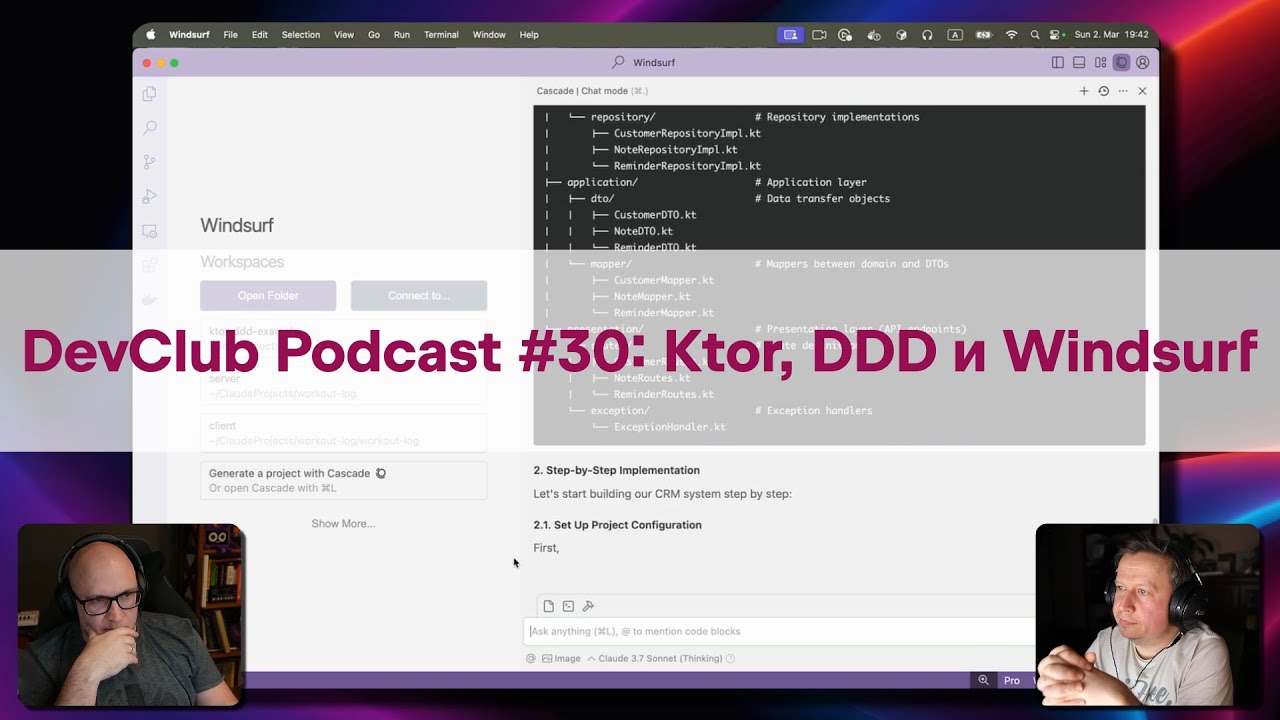Click ReminderRepositoryImpl.kt in the code block
The width and height of the screenshot is (1280, 720).
pyautogui.click(x=687, y=166)
